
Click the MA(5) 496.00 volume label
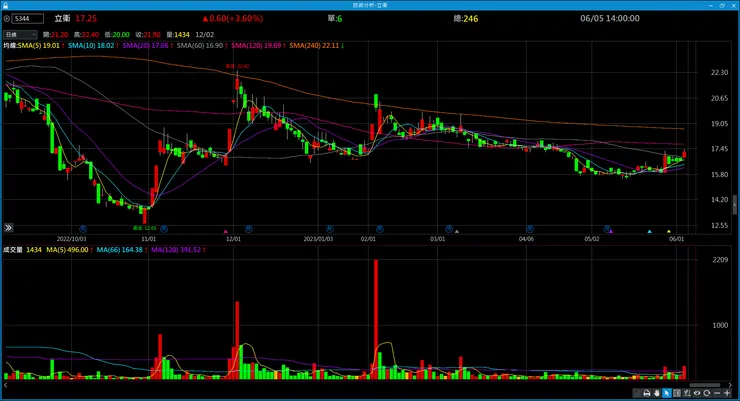tap(69, 250)
